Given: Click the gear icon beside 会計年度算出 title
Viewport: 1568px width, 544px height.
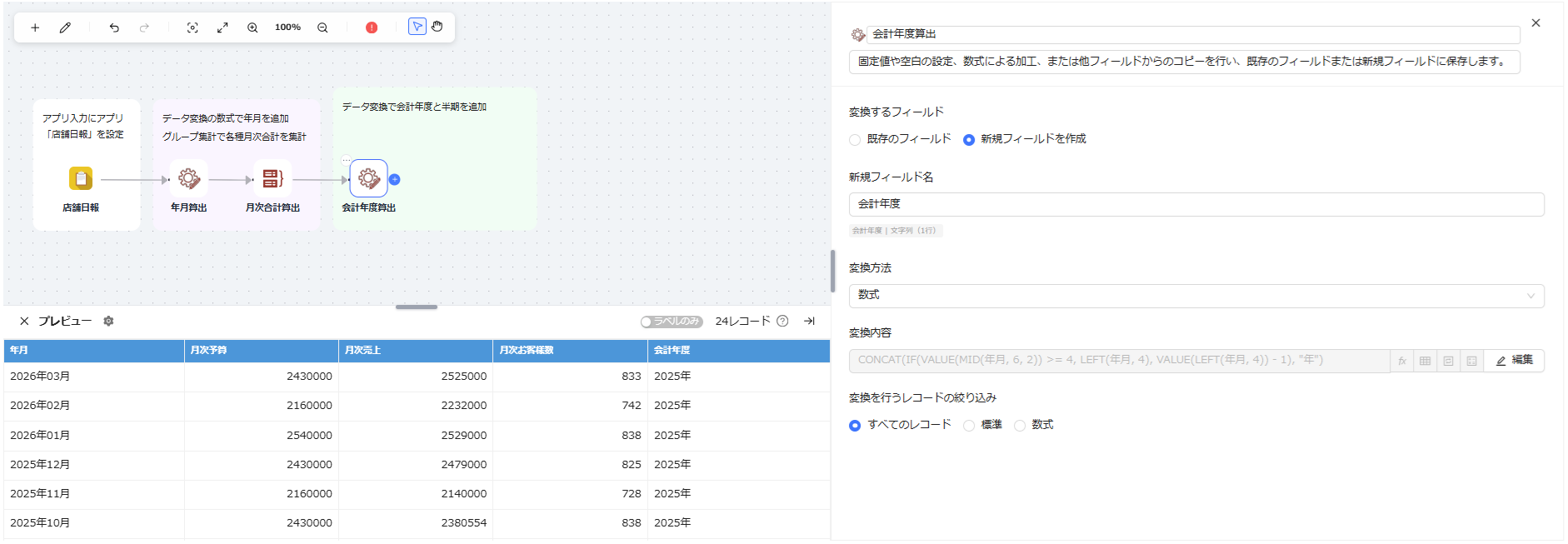Looking at the screenshot, I should point(857,35).
